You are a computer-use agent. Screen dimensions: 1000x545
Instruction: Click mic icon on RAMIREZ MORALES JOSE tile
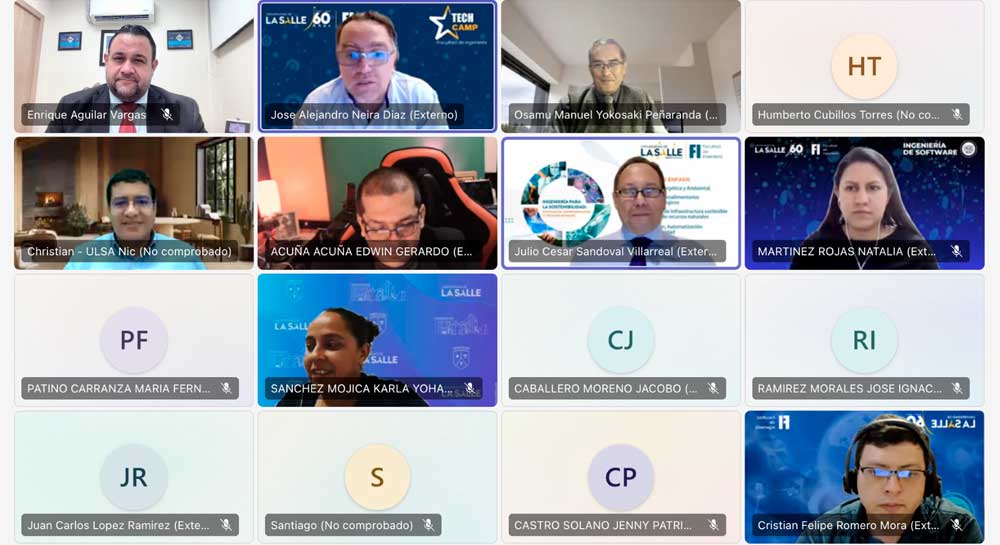coord(957,388)
